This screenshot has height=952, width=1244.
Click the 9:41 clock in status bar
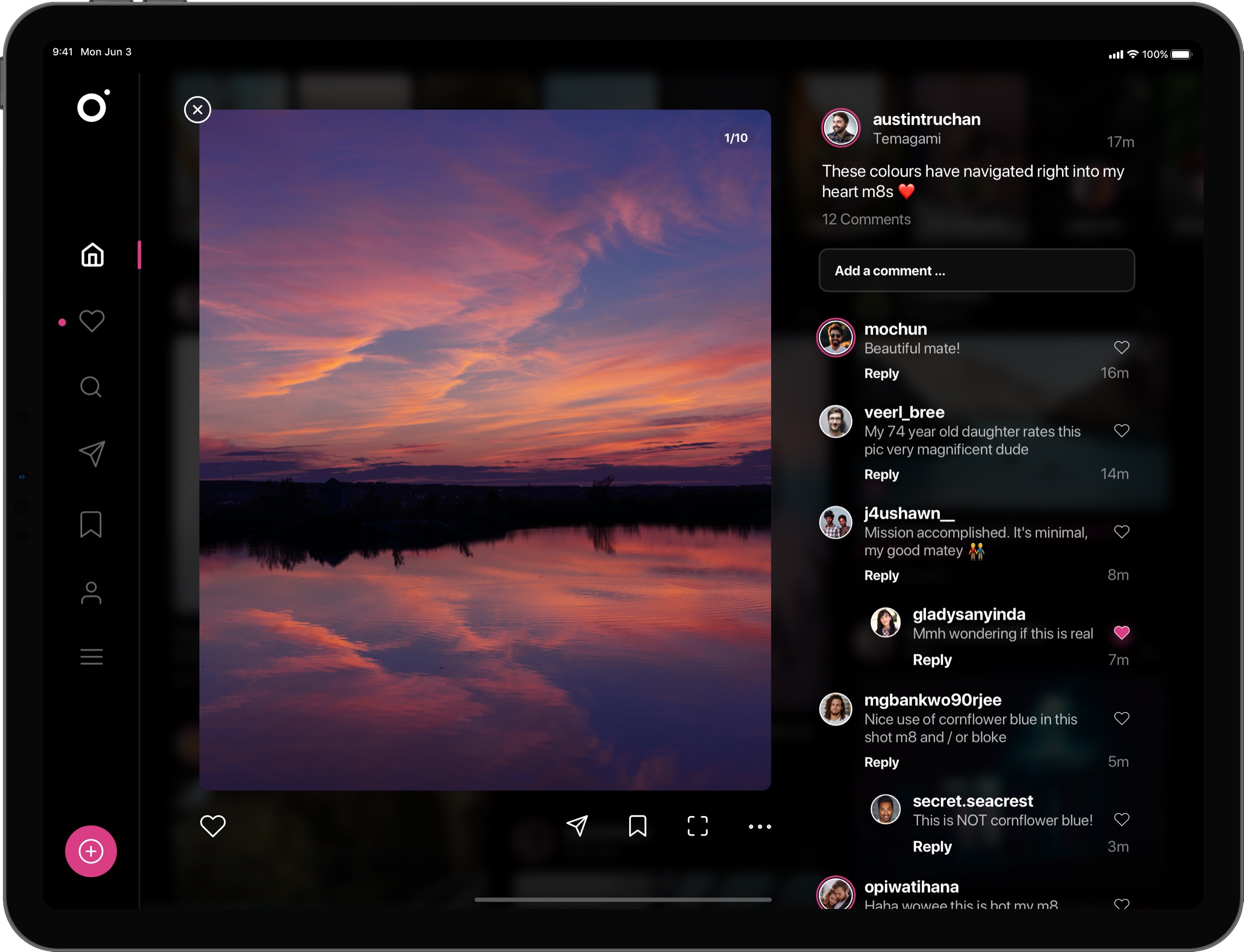point(63,51)
